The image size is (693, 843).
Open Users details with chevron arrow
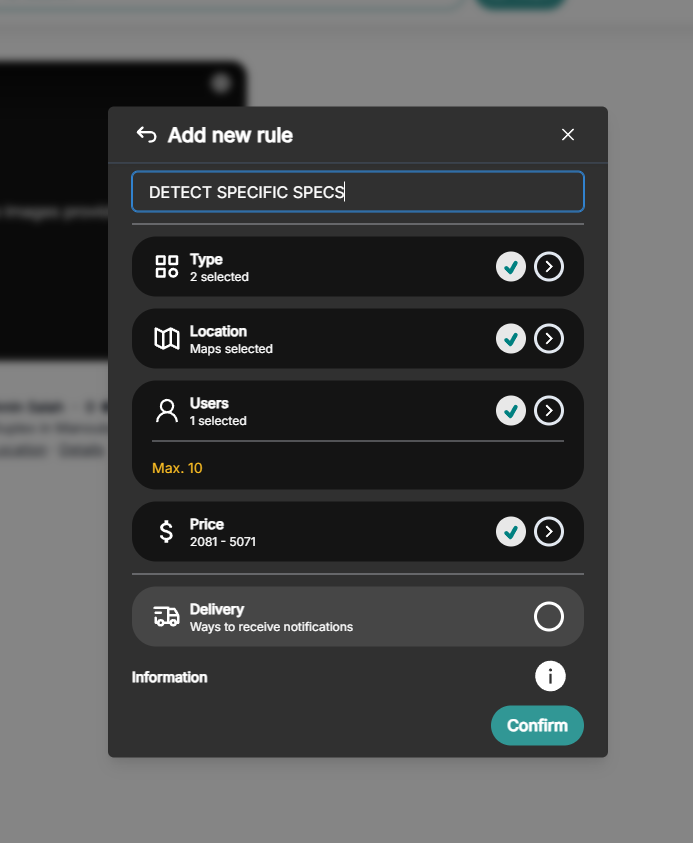coord(549,411)
